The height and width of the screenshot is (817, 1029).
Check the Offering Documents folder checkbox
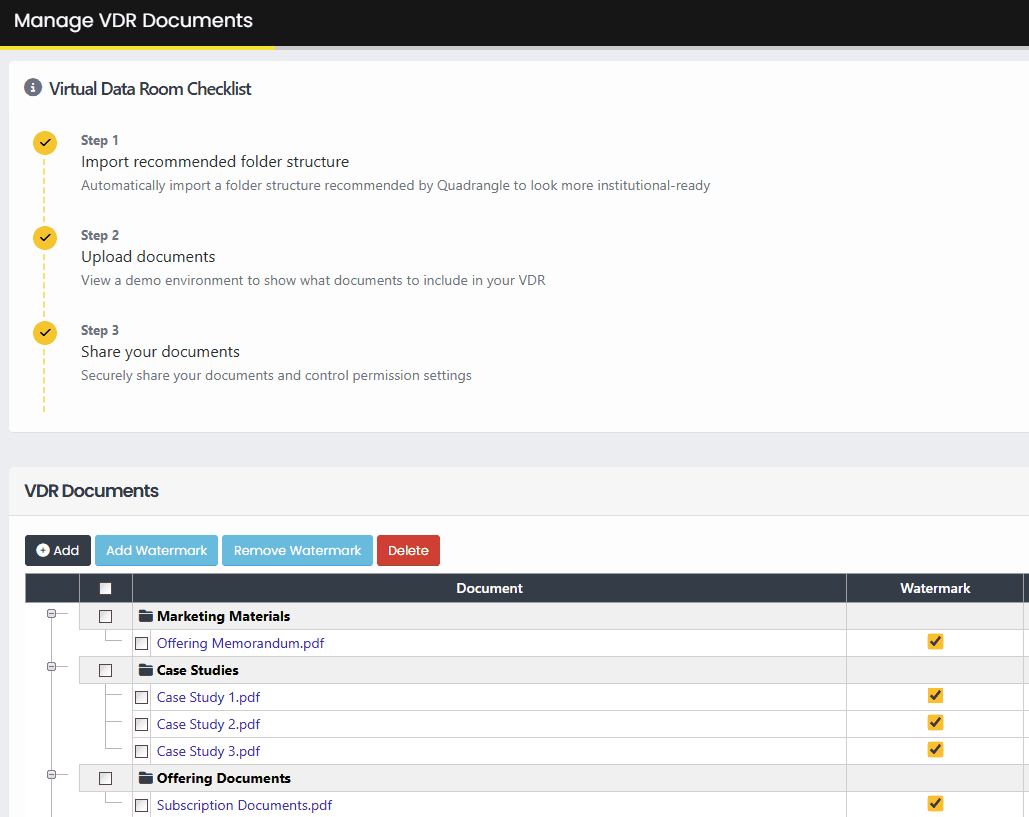tap(106, 778)
